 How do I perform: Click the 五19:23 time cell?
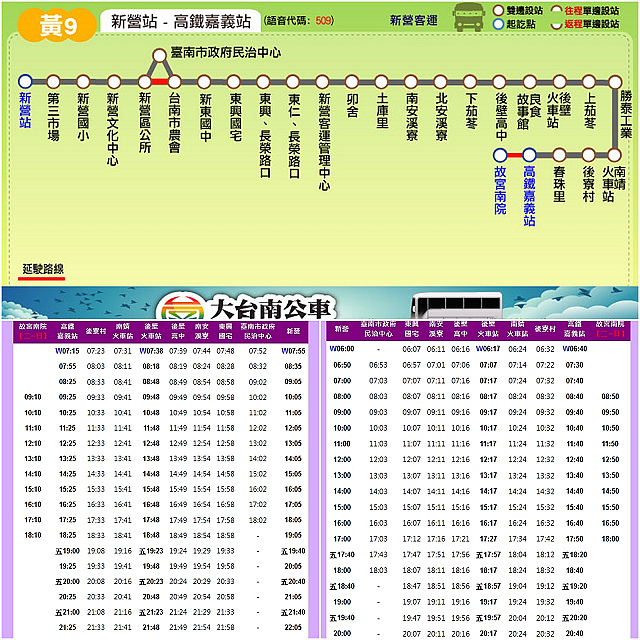click(x=151, y=551)
